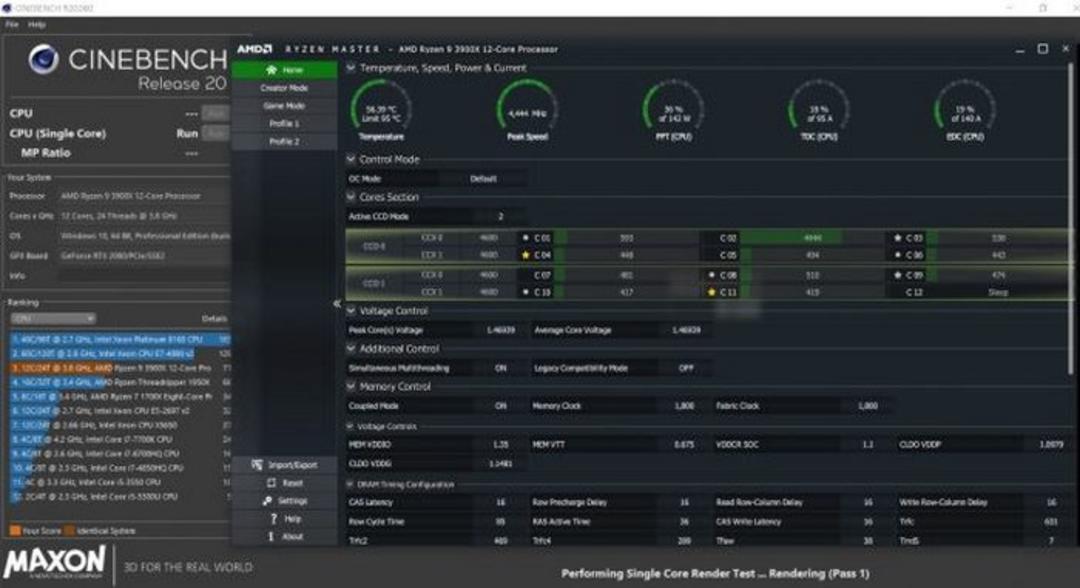1080x588 pixels.
Task: Toggle Legacy Compatibility Mode OFF setting
Action: [686, 368]
